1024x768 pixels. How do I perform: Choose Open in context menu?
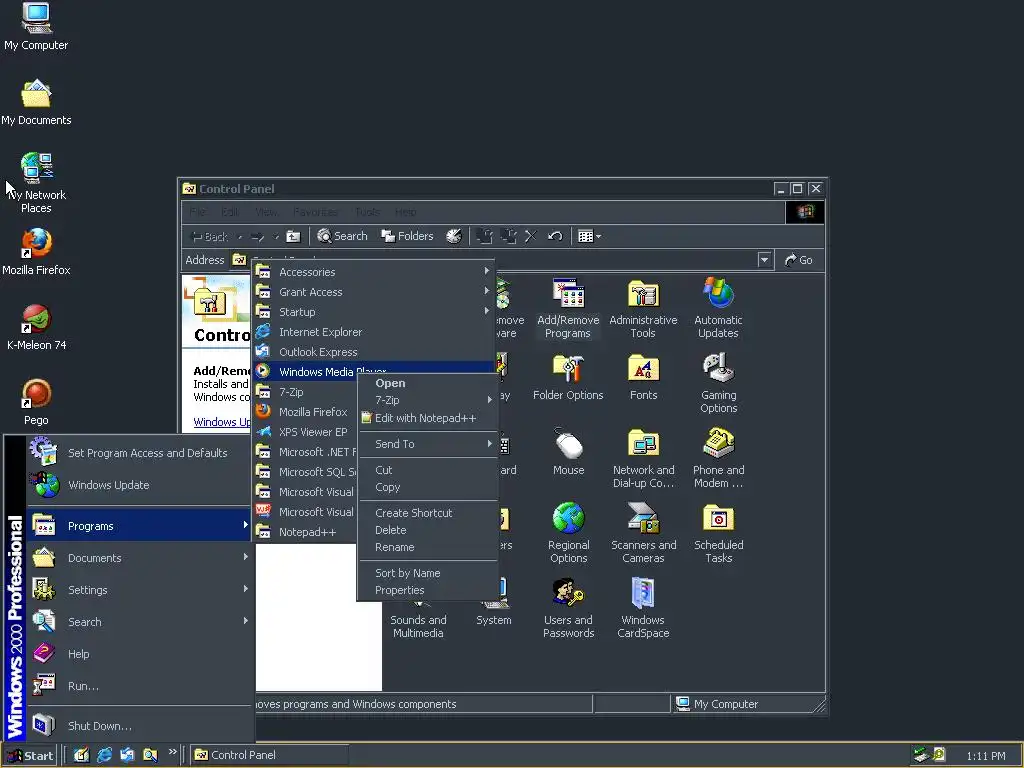(428, 383)
